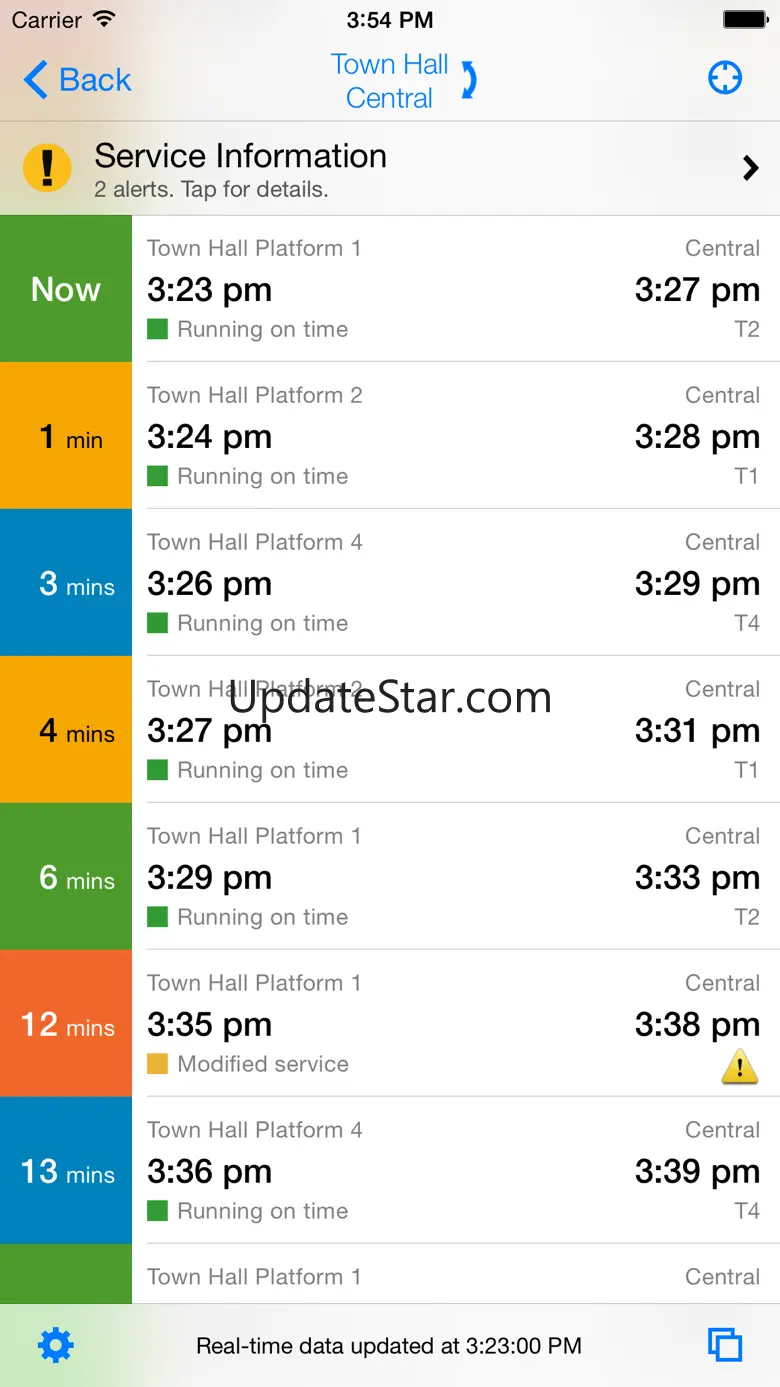The height and width of the screenshot is (1387, 780).
Task: Open the 3:26 pm Platform 4 trip
Action: [455, 583]
